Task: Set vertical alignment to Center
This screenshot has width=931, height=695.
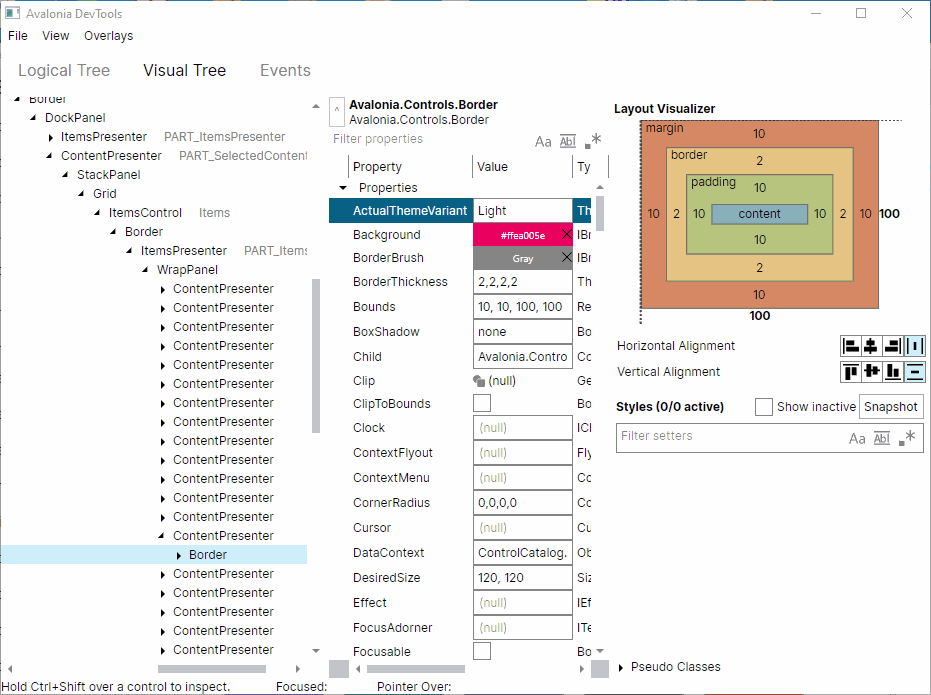Action: point(871,372)
